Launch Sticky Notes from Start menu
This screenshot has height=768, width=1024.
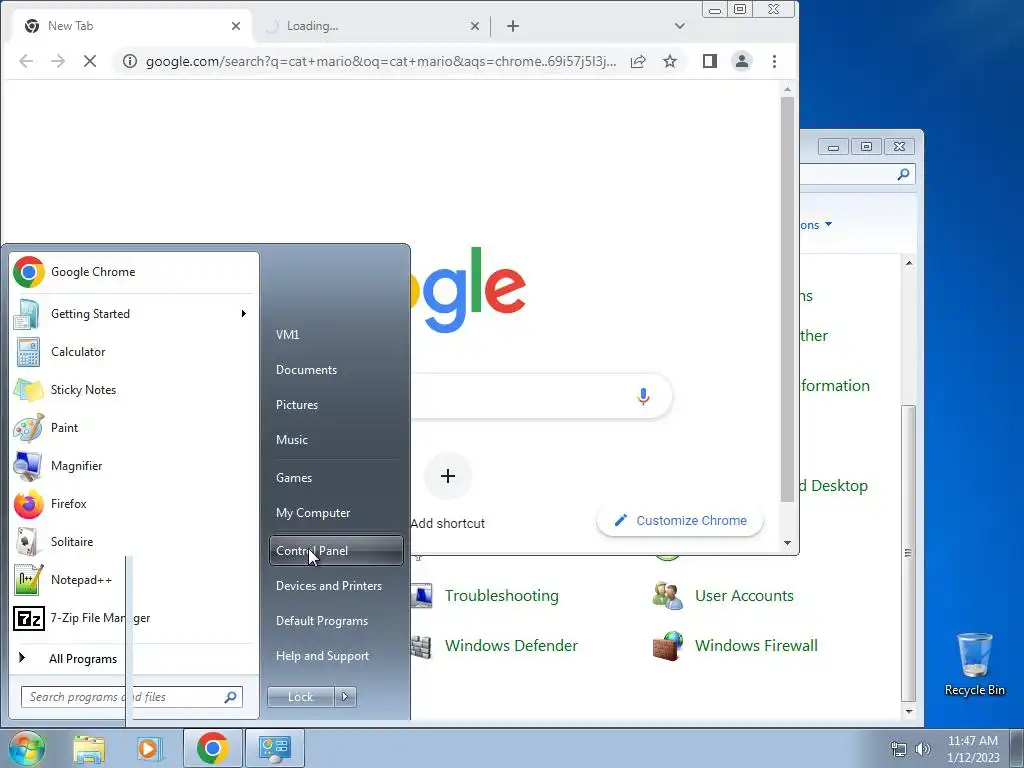[134, 389]
